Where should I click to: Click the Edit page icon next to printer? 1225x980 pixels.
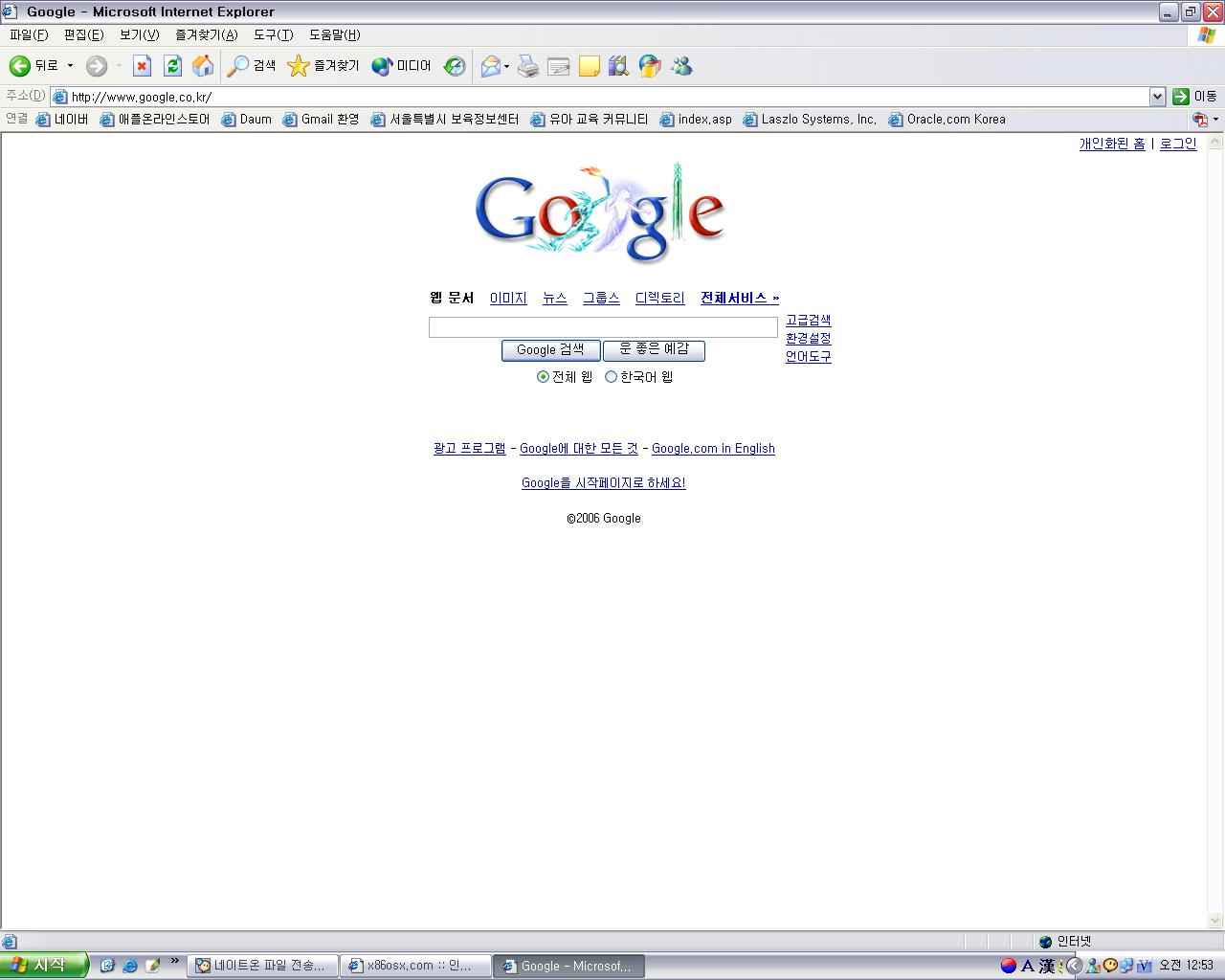pyautogui.click(x=559, y=66)
